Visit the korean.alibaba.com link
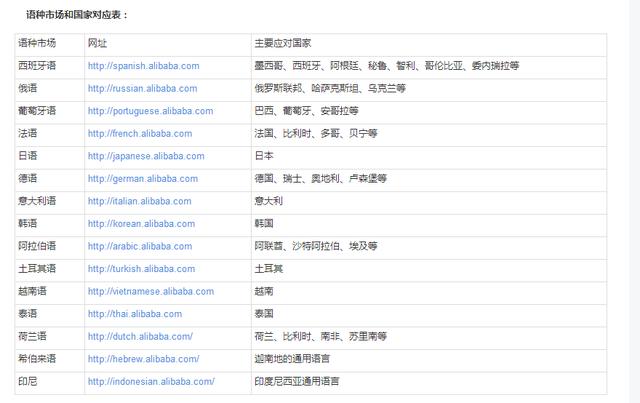 point(141,224)
